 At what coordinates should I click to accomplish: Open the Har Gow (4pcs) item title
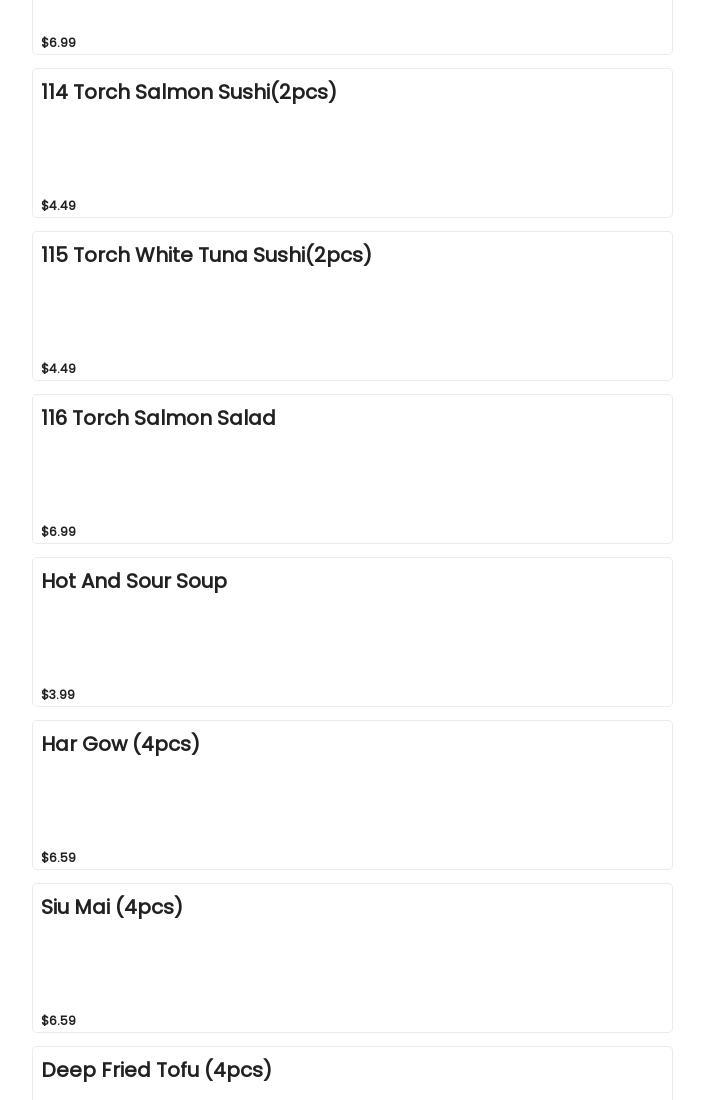(x=120, y=744)
